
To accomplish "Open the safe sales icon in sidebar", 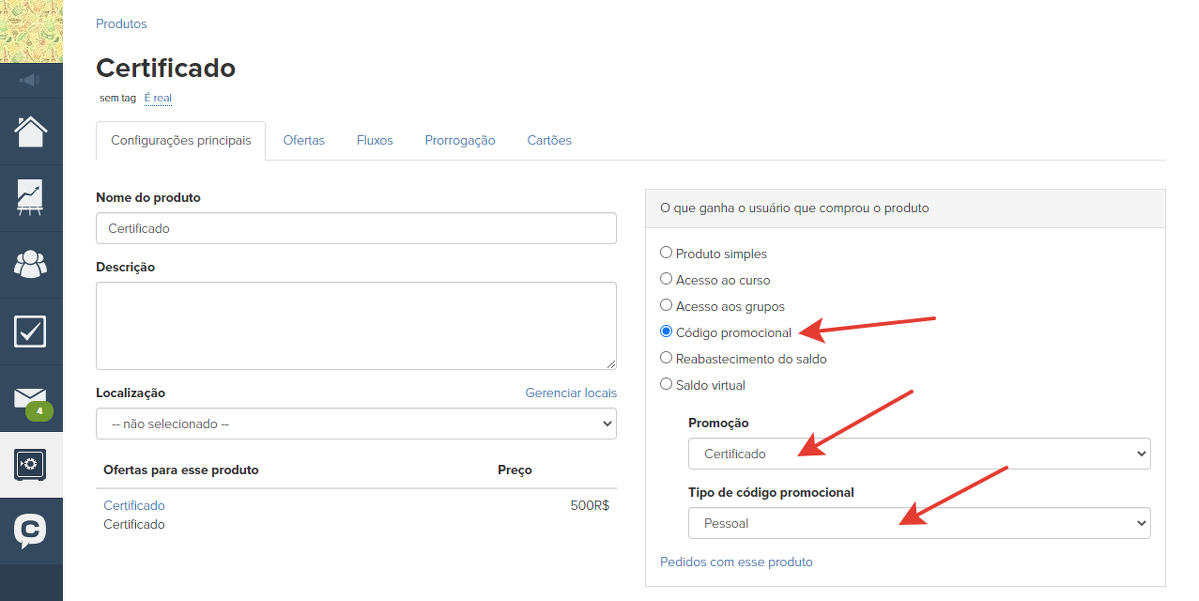I will 31,464.
